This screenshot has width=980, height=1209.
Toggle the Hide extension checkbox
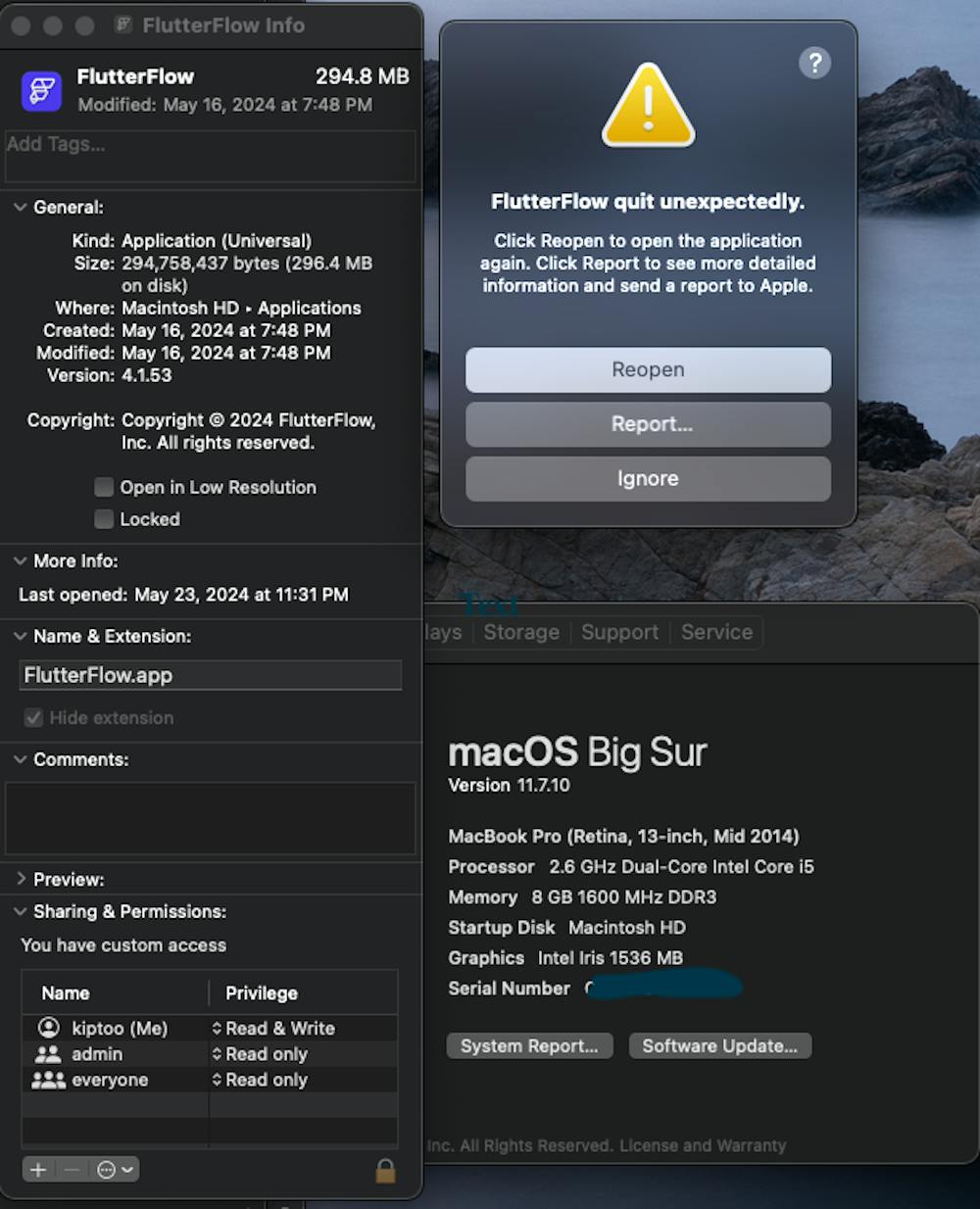point(33,718)
